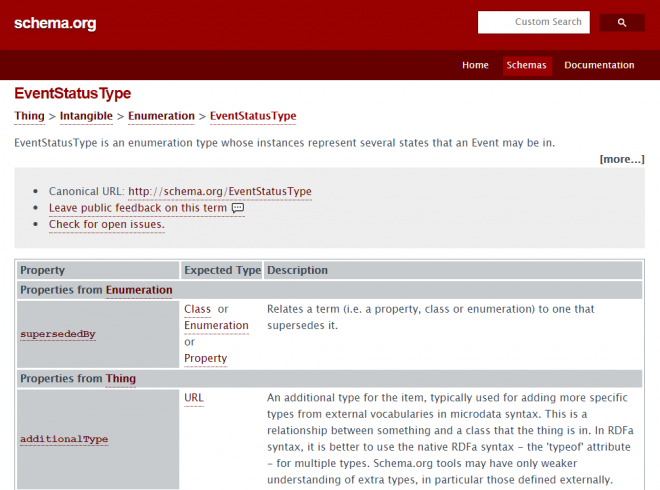Screen dimensions: 660x490
Task: Click the URL expected type link
Action: [x=194, y=398]
